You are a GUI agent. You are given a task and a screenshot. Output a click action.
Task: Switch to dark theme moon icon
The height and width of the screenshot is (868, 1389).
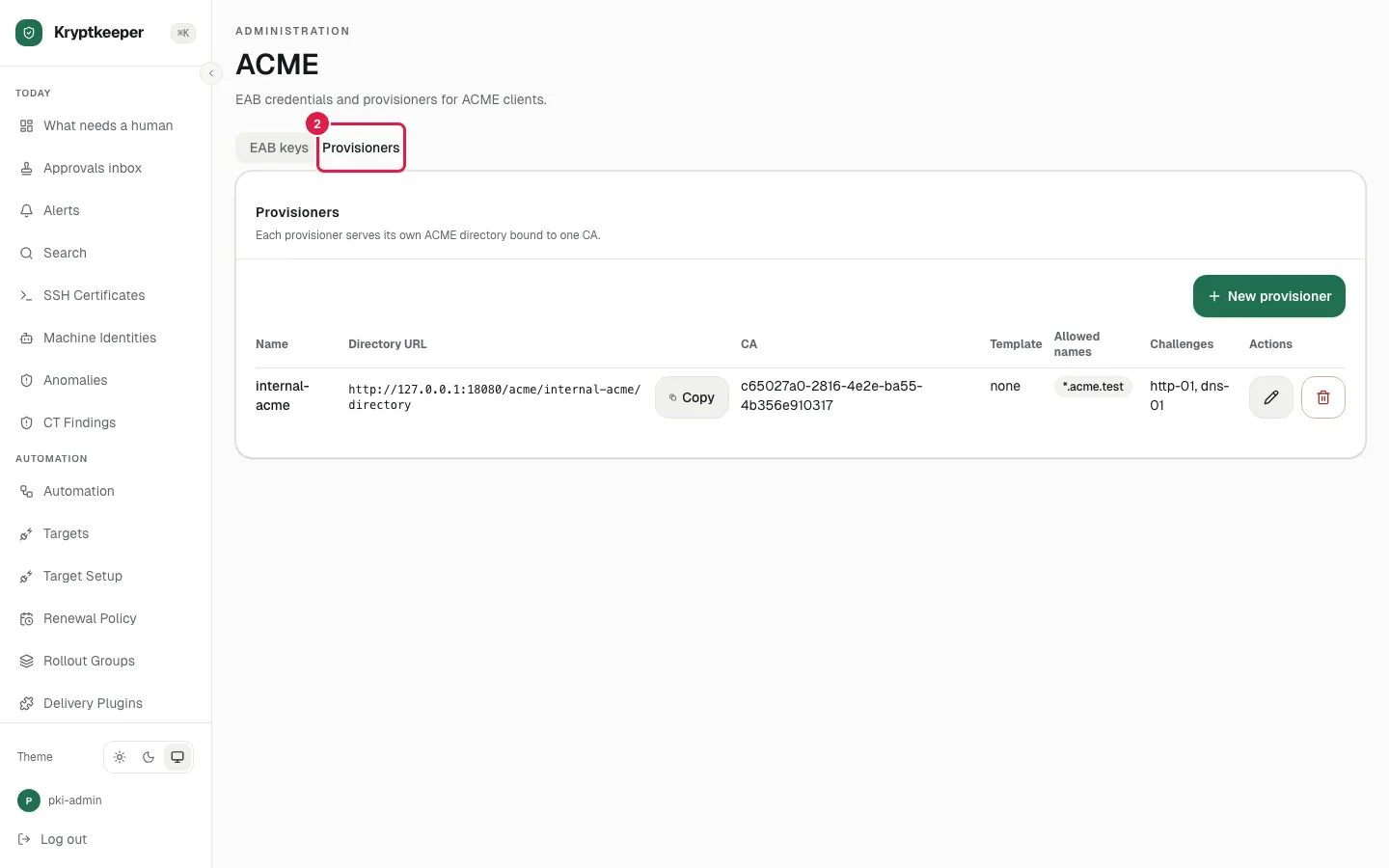click(149, 757)
